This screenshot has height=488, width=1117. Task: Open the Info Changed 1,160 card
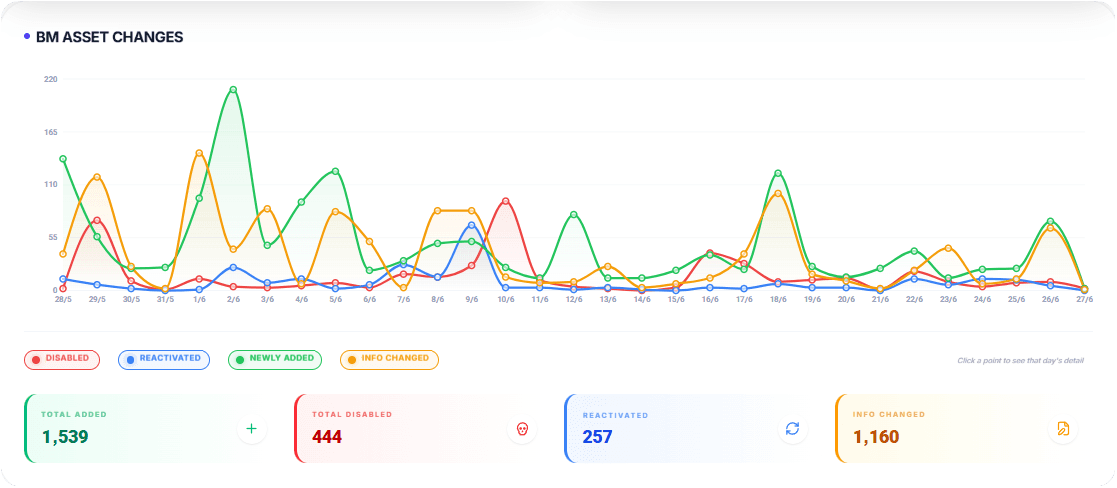(960, 429)
